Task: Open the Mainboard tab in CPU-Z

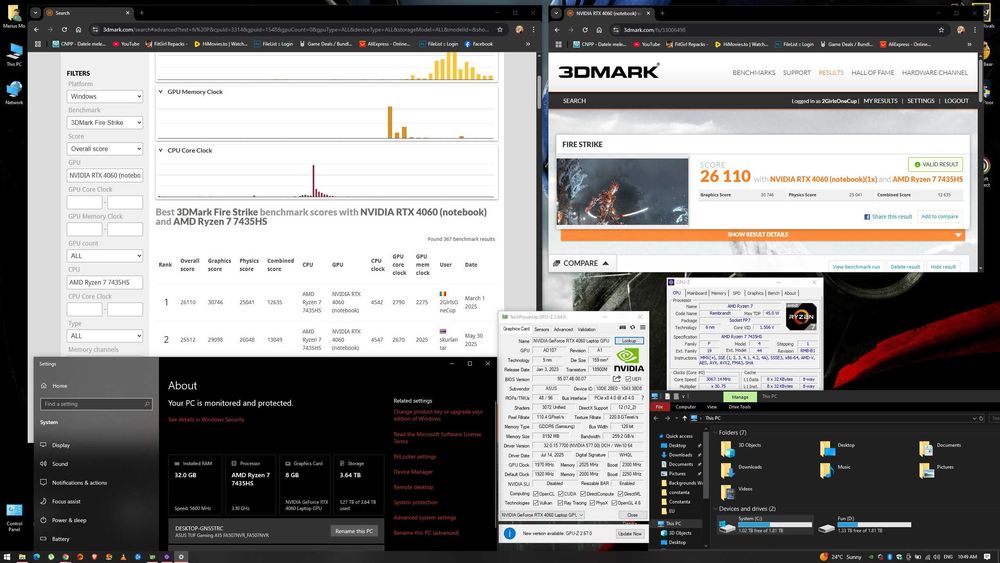Action: click(696, 293)
